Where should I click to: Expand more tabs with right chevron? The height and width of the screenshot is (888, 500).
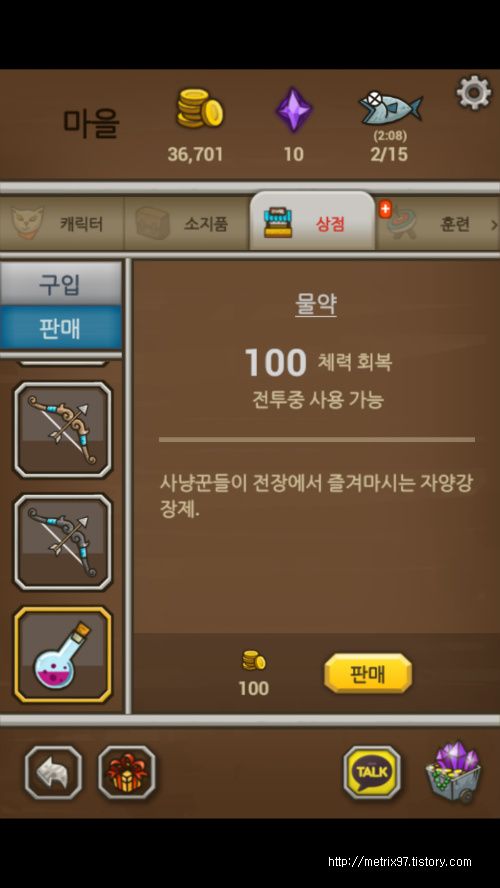(x=494, y=225)
